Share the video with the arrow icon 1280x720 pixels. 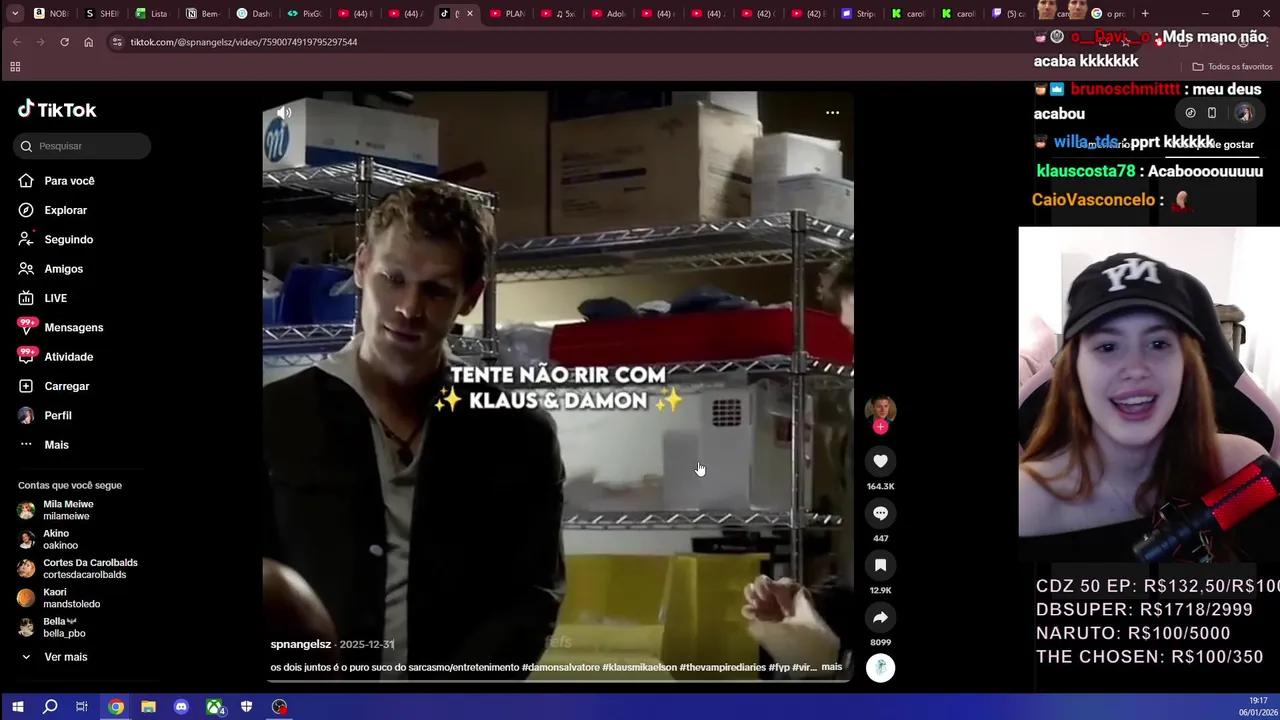pyautogui.click(x=880, y=617)
